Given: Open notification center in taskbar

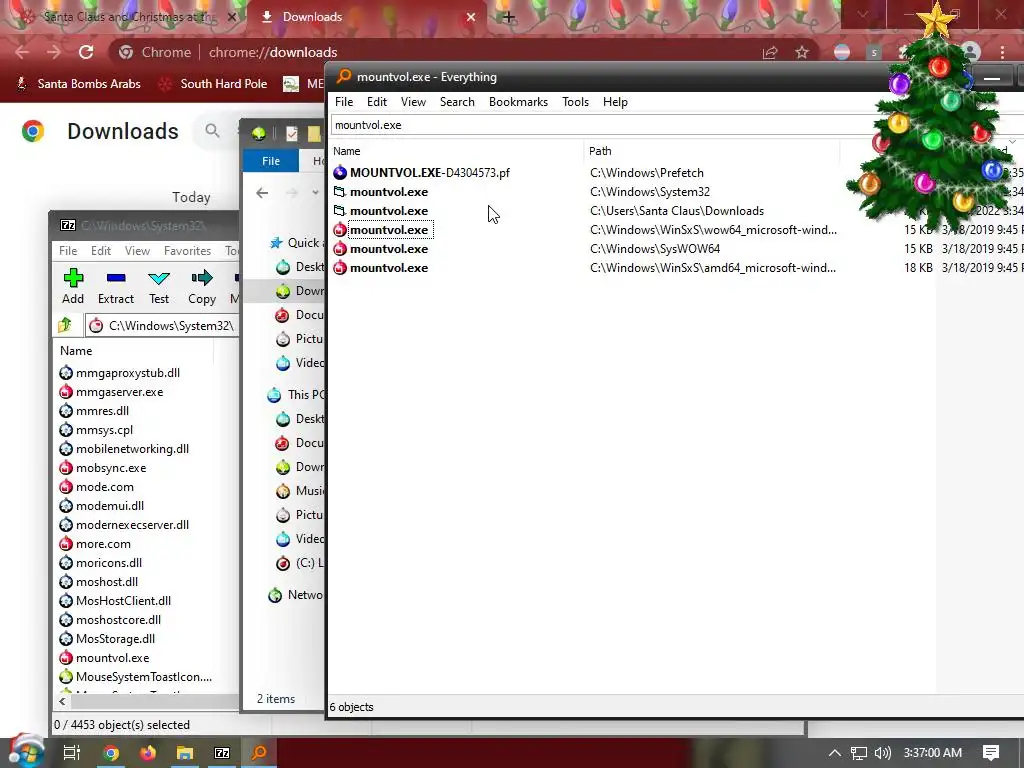Looking at the screenshot, I should pos(991,753).
